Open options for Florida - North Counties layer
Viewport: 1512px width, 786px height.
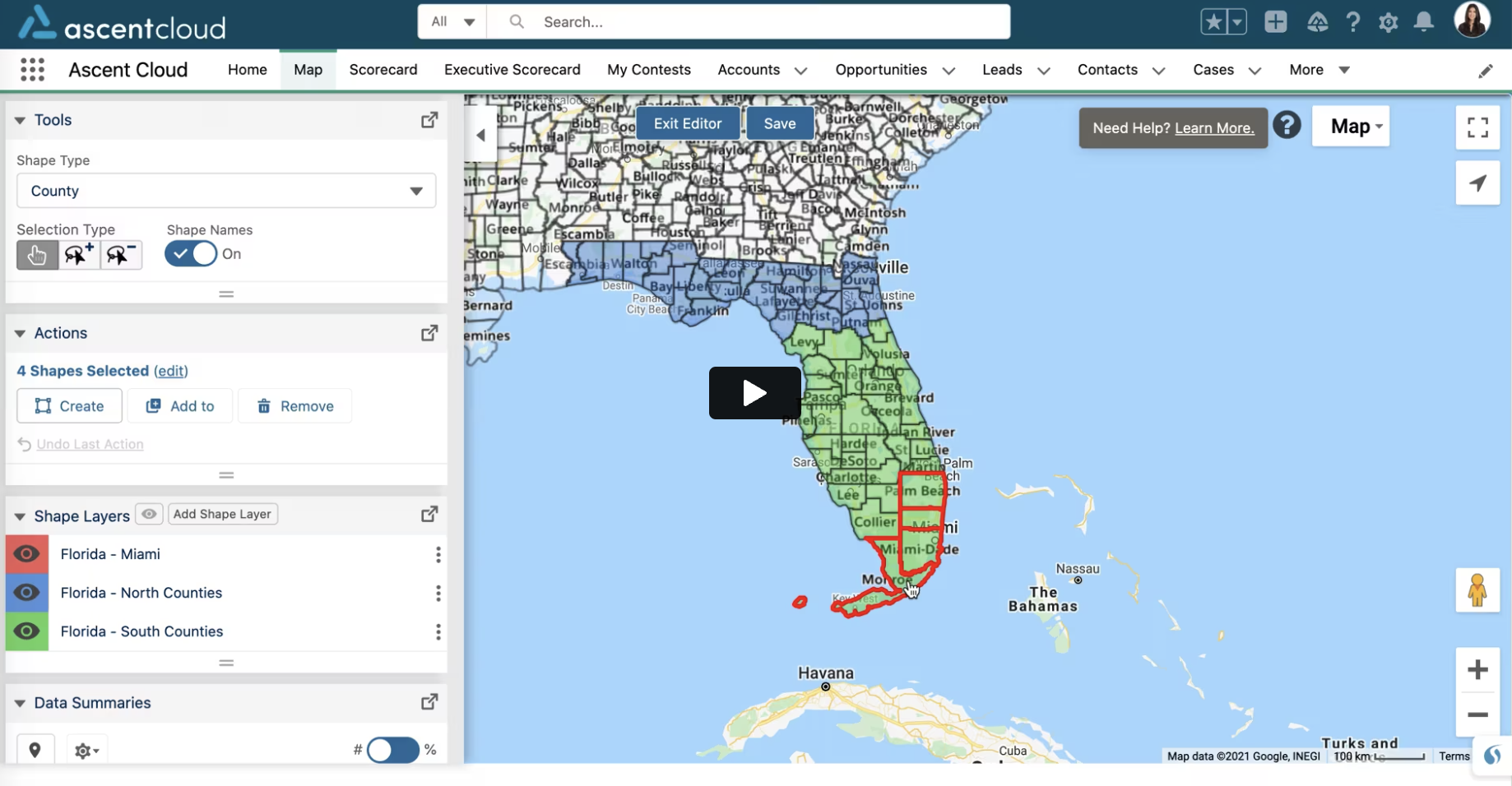438,594
